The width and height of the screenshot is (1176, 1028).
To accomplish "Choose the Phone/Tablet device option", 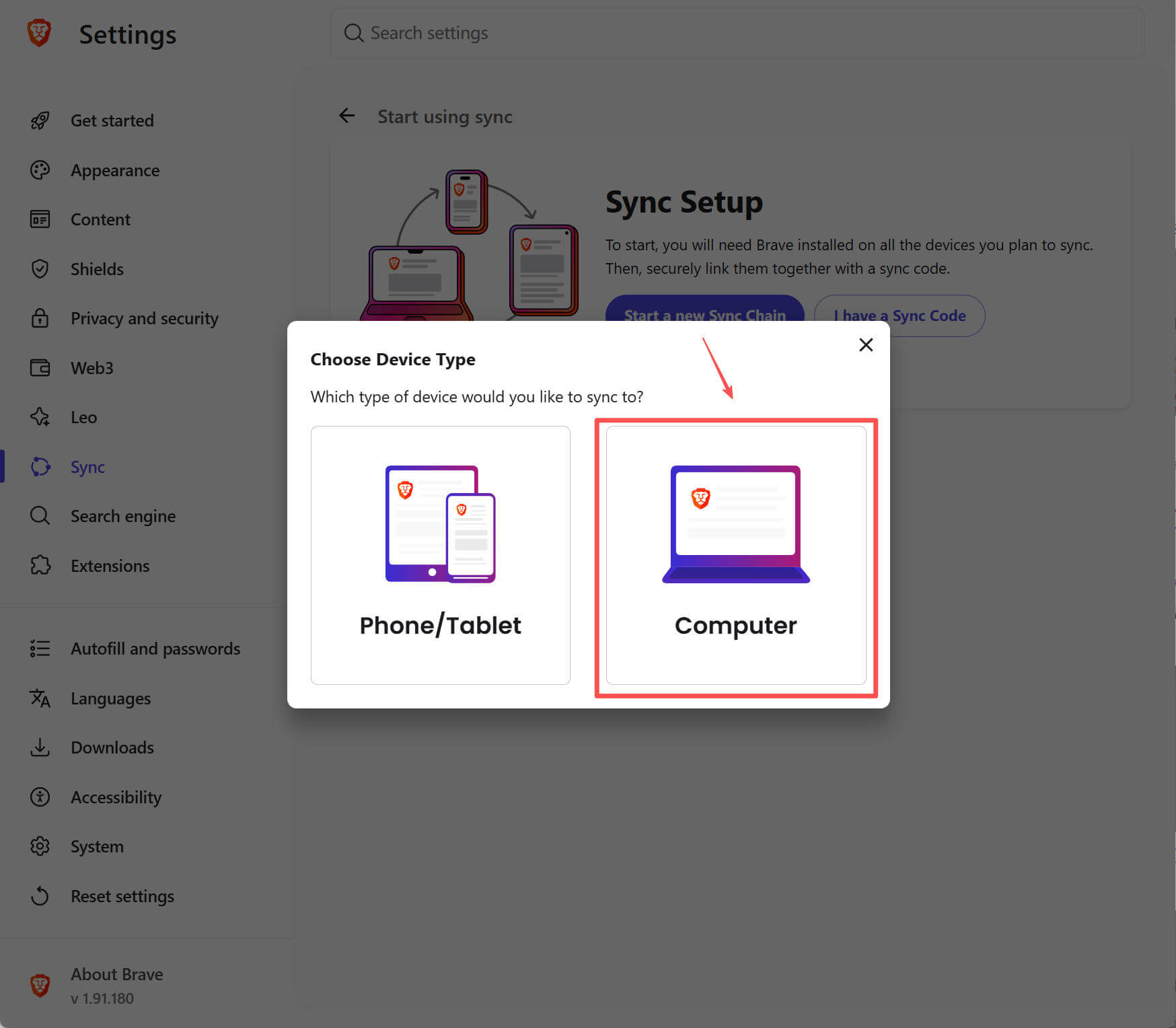I will (x=441, y=555).
